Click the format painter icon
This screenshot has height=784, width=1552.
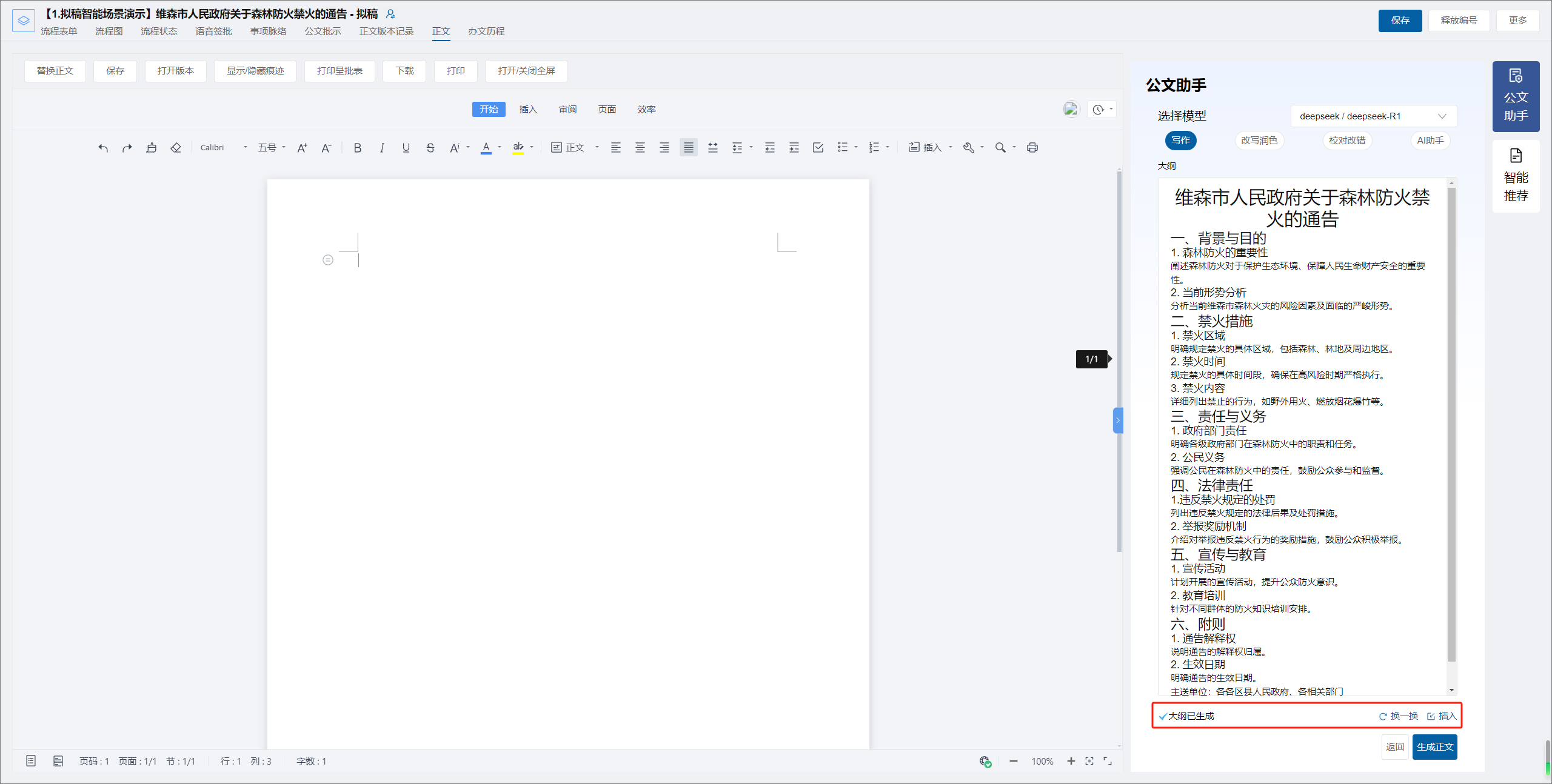[152, 148]
